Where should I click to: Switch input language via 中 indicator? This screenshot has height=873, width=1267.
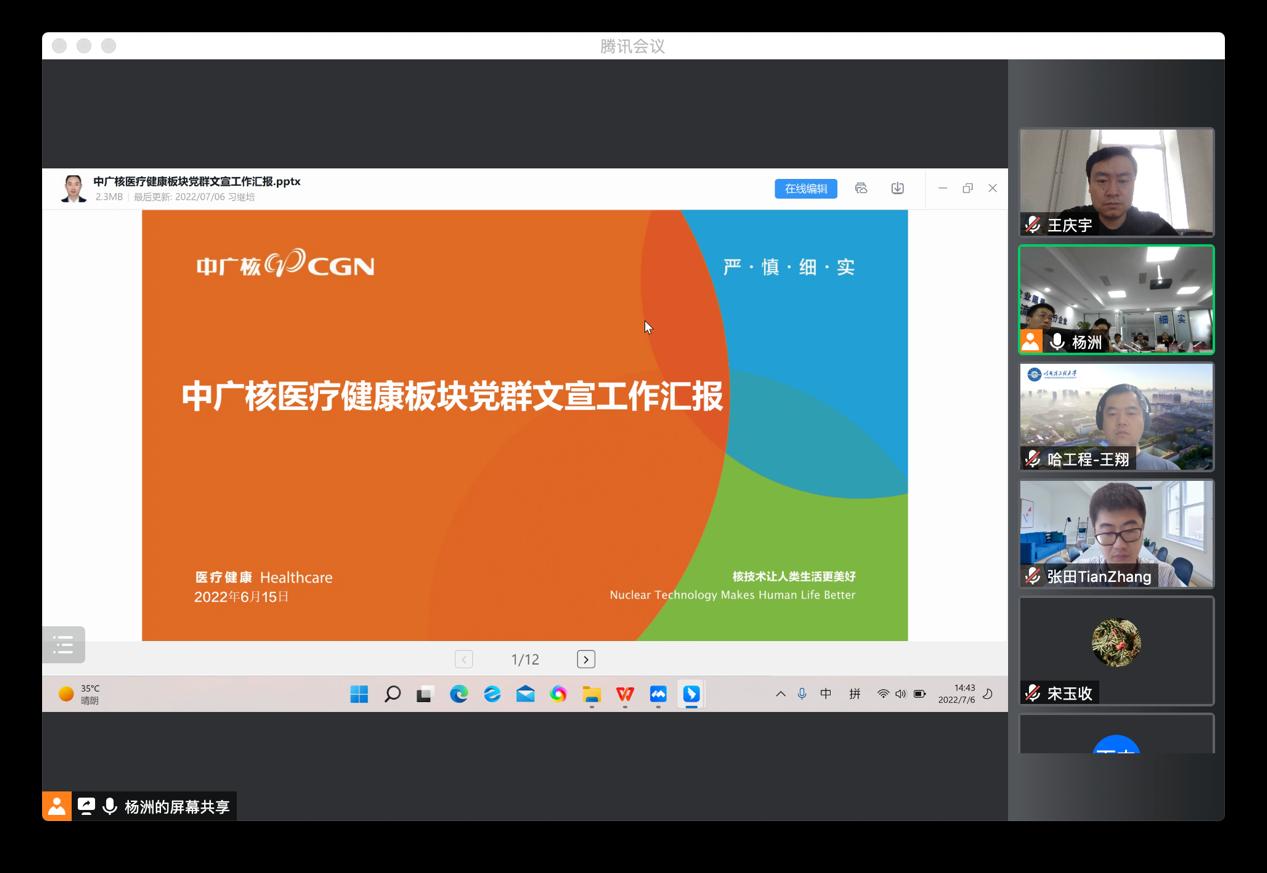pyautogui.click(x=826, y=694)
